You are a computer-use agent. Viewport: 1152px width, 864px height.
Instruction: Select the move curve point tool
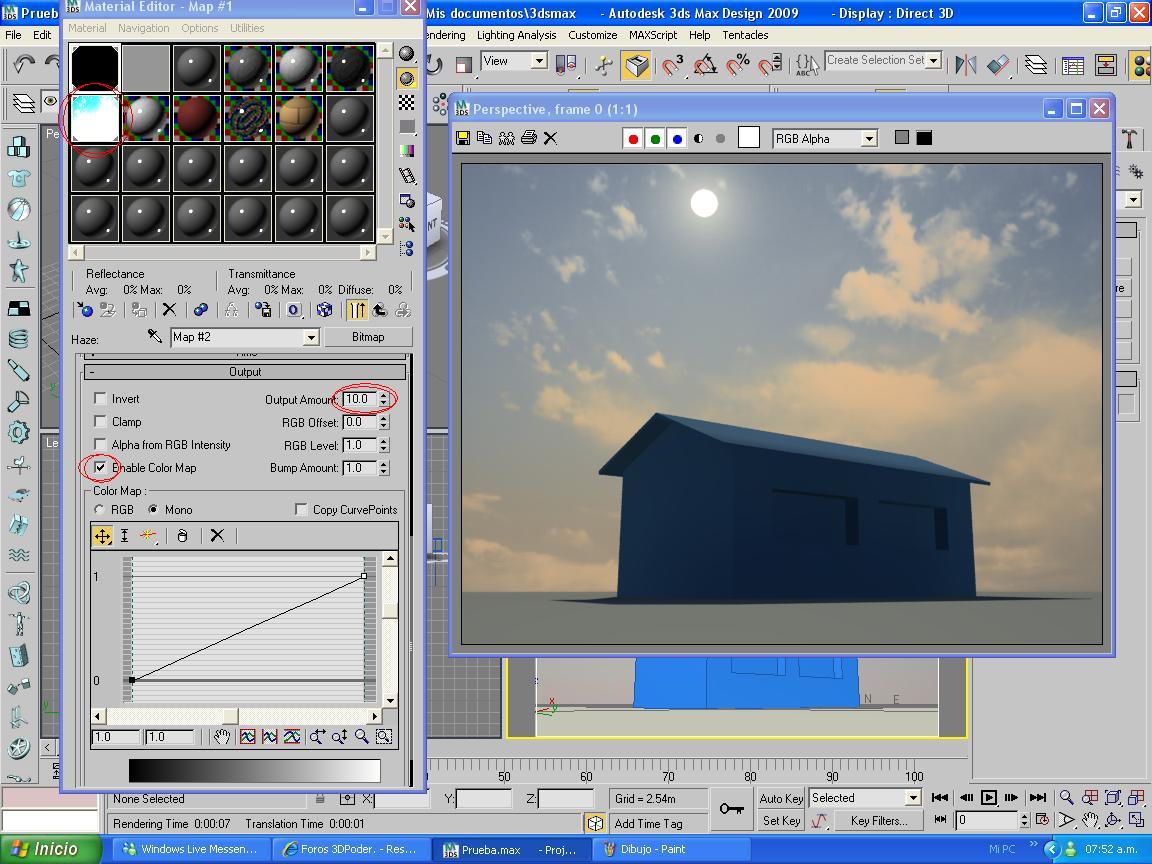103,536
